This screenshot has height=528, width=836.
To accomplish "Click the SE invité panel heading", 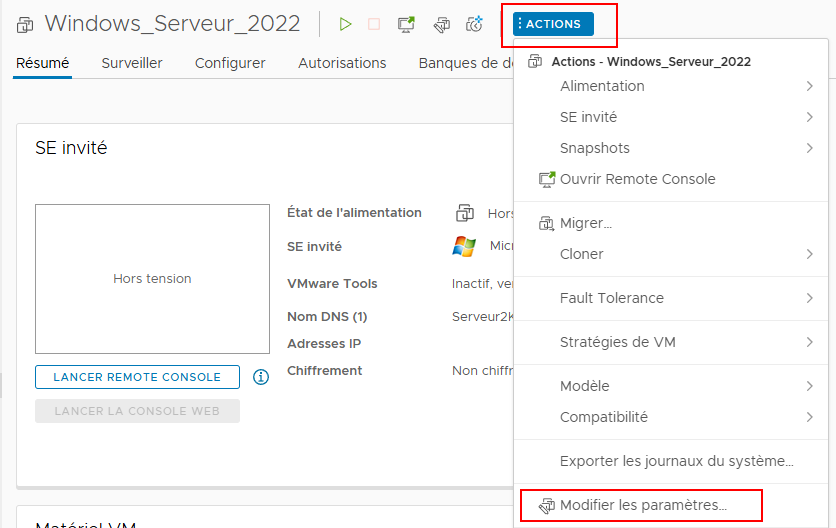I will click(71, 148).
